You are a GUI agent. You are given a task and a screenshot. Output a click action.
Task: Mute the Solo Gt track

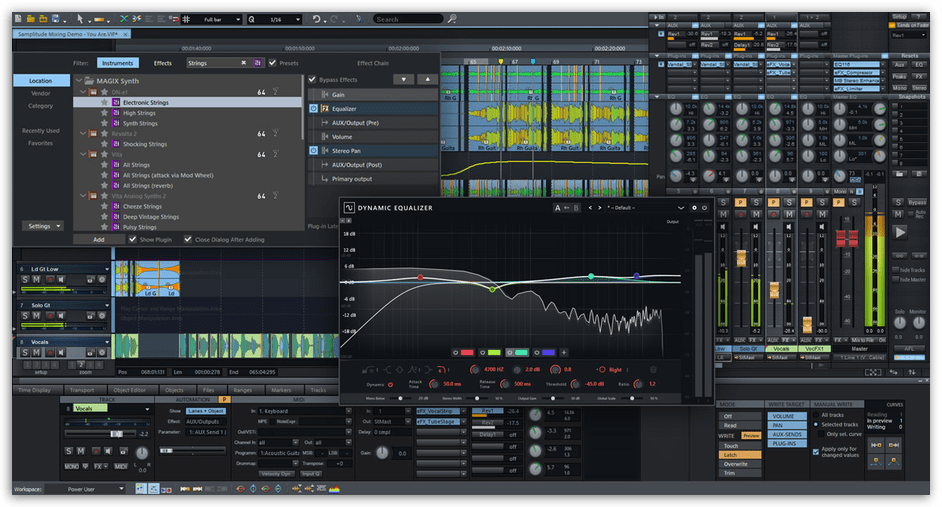36,316
